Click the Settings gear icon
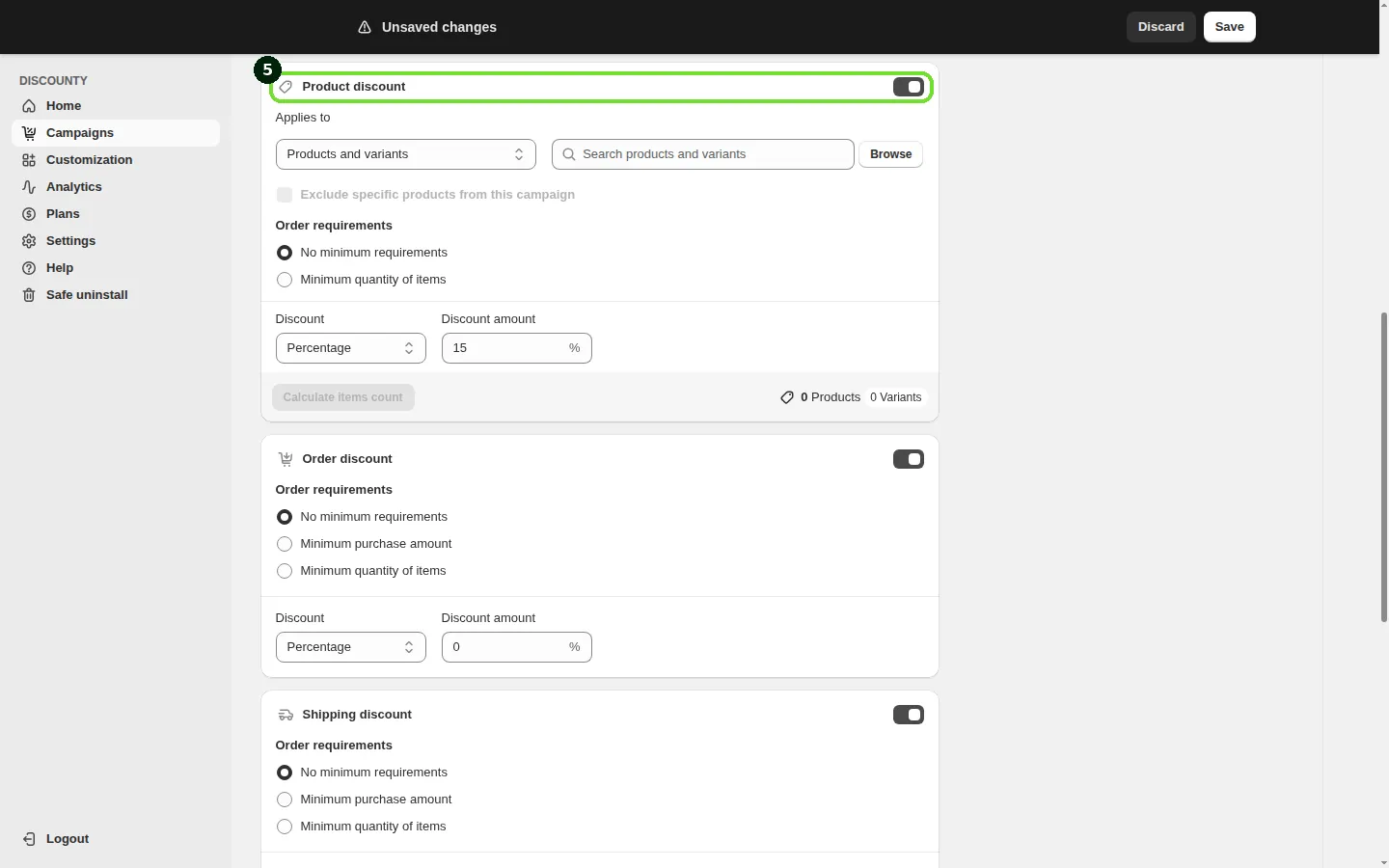1389x868 pixels. click(x=29, y=241)
